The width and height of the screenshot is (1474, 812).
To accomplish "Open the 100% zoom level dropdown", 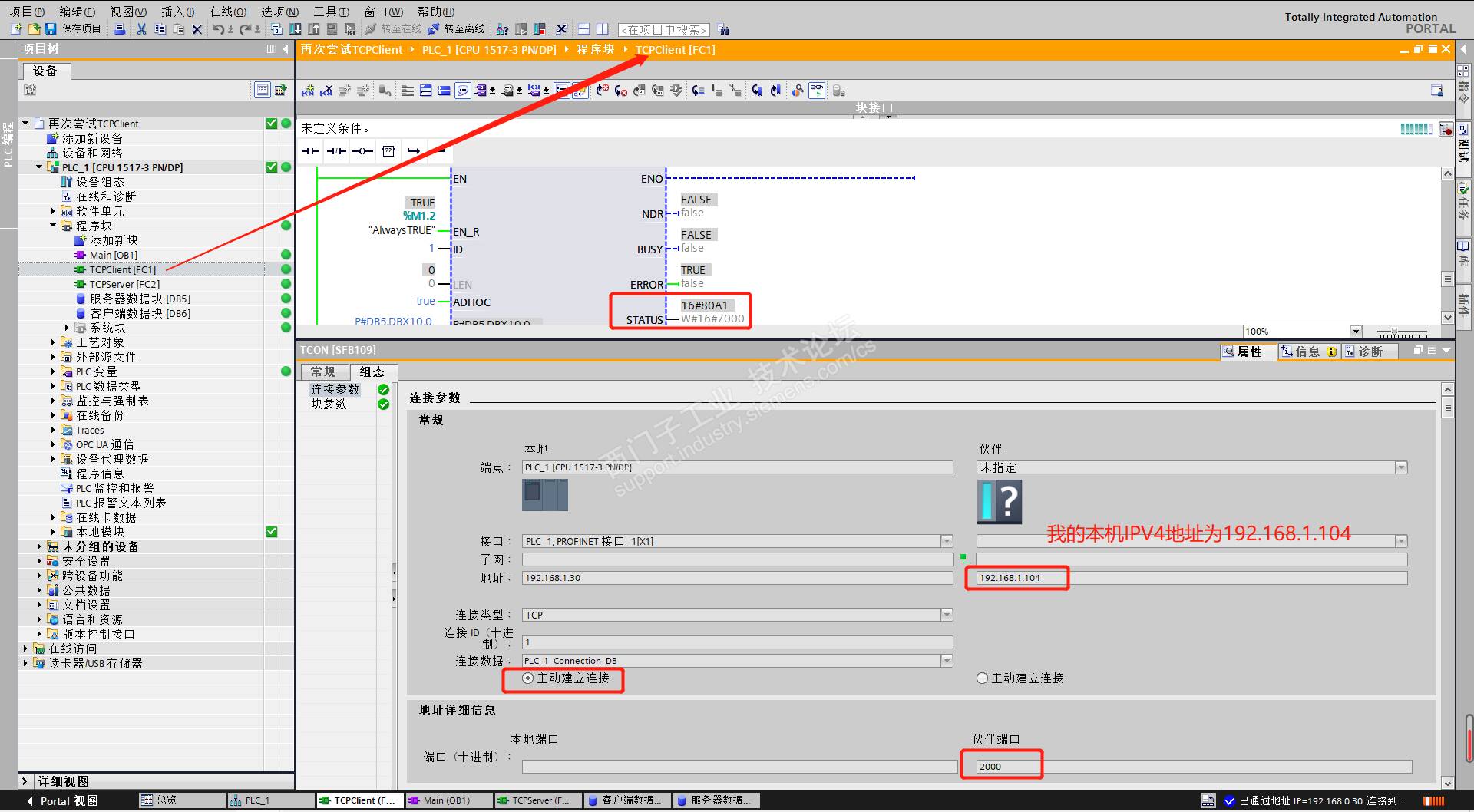I will 1355,332.
